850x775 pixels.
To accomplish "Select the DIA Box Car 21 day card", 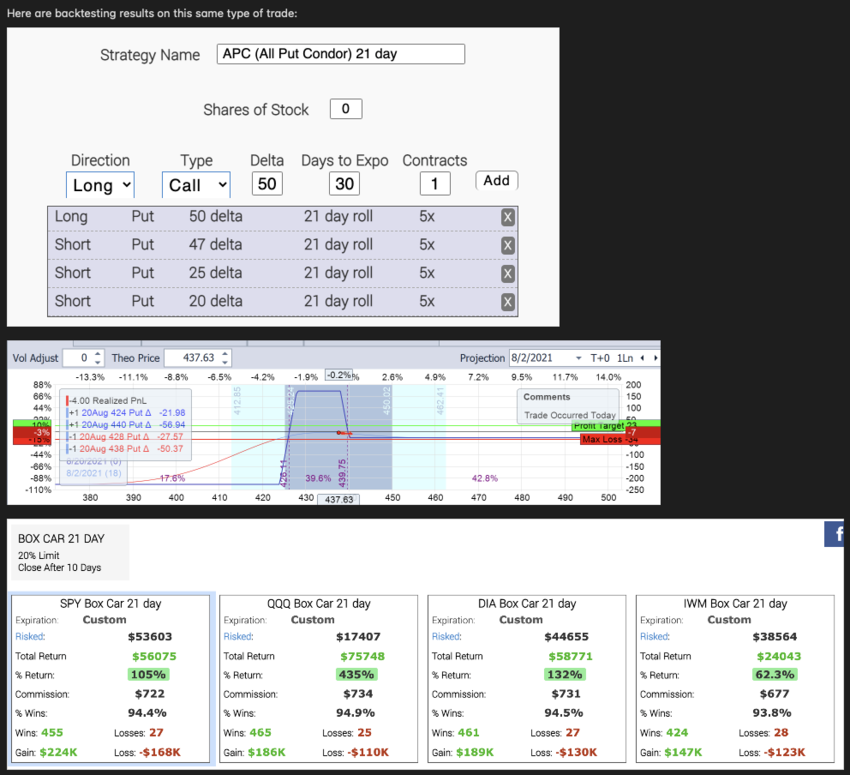I will coord(527,679).
